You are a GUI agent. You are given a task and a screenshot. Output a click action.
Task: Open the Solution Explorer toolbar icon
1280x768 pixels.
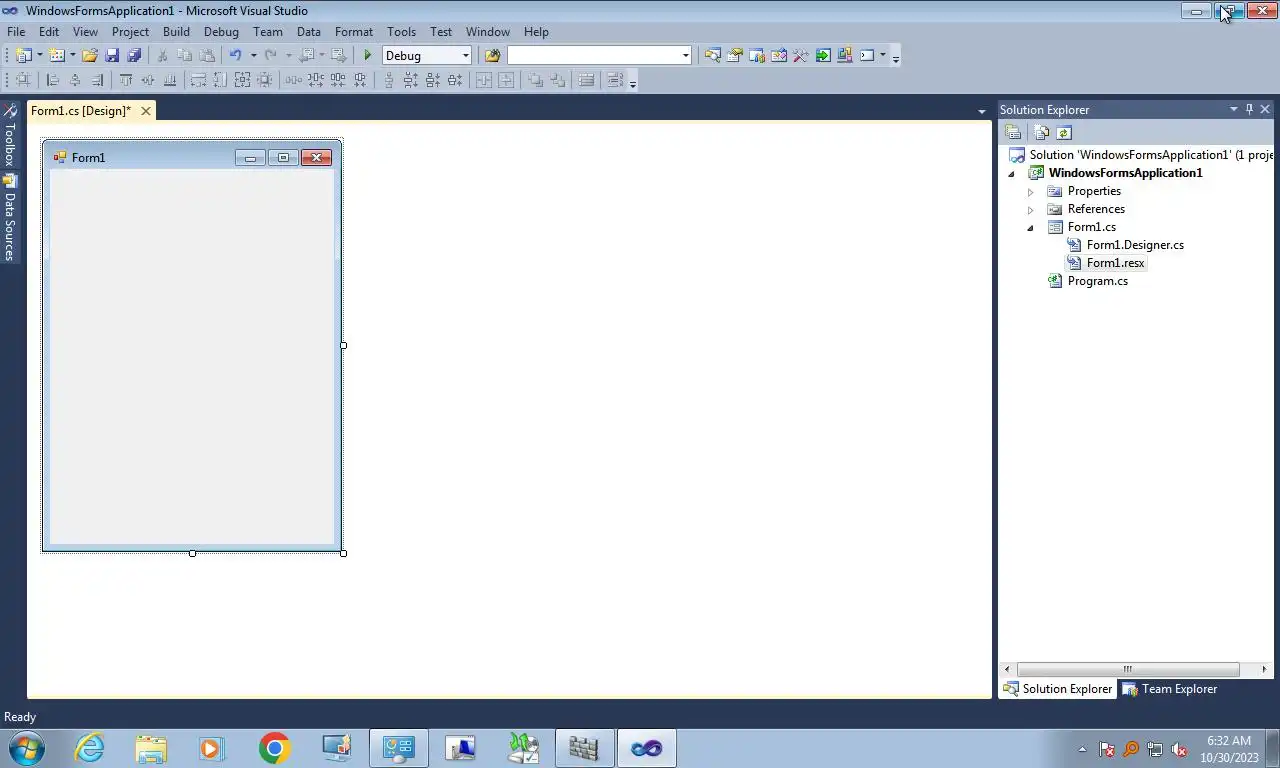(x=712, y=56)
